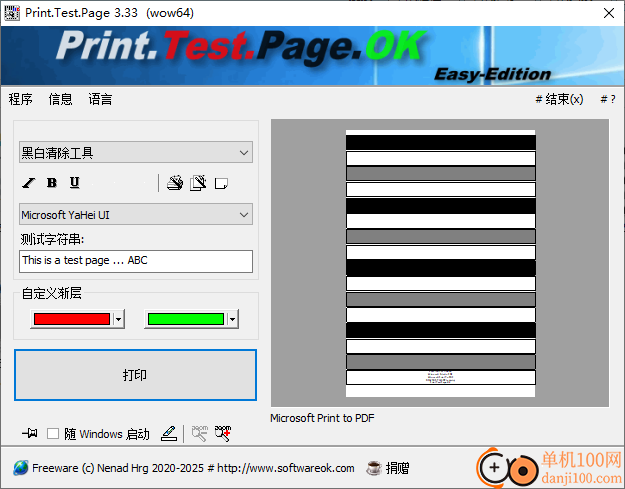This screenshot has width=625, height=489.
Task: Click the pin window icon
Action: coord(30,433)
